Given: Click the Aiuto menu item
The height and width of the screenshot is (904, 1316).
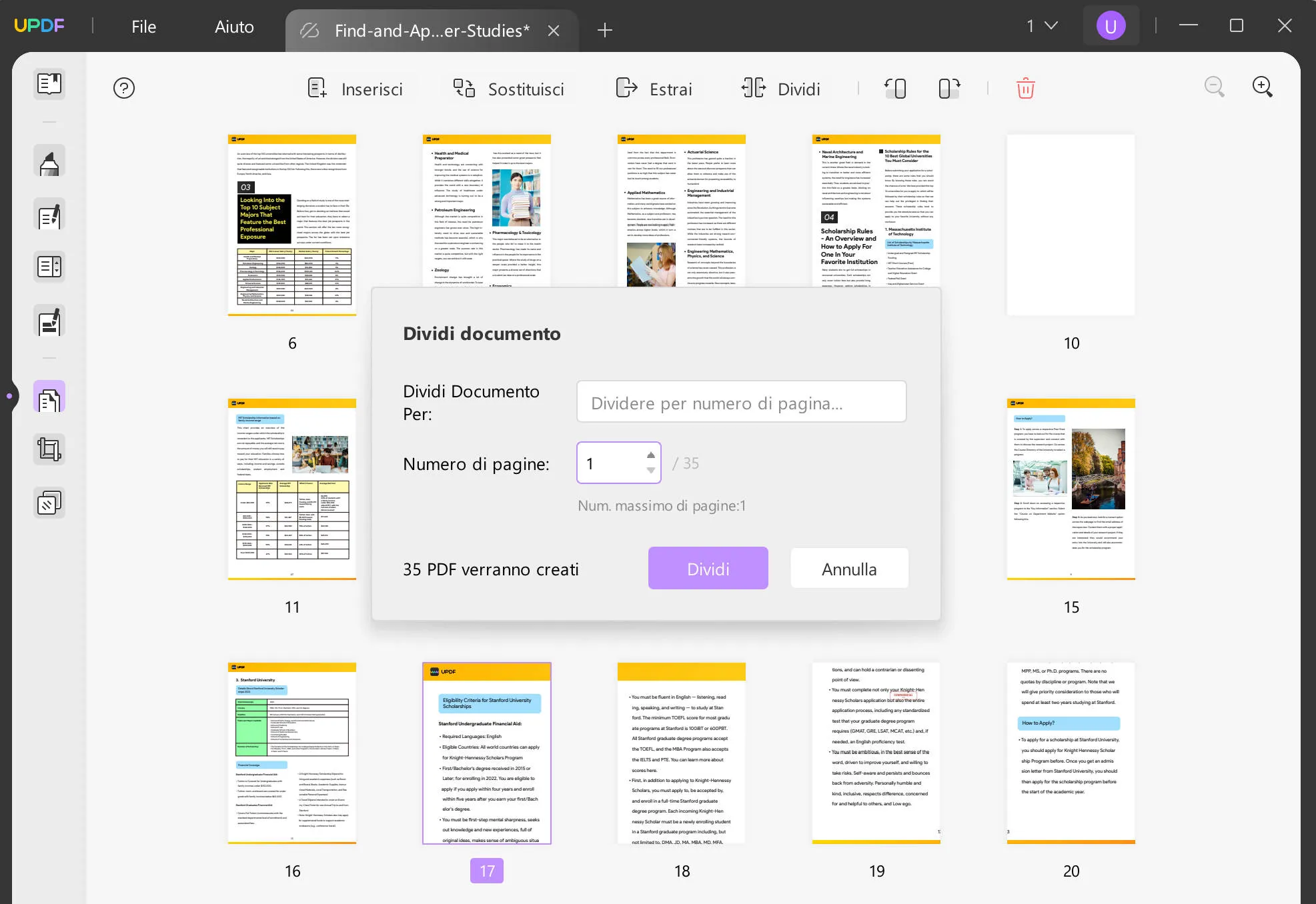Looking at the screenshot, I should pyautogui.click(x=234, y=26).
